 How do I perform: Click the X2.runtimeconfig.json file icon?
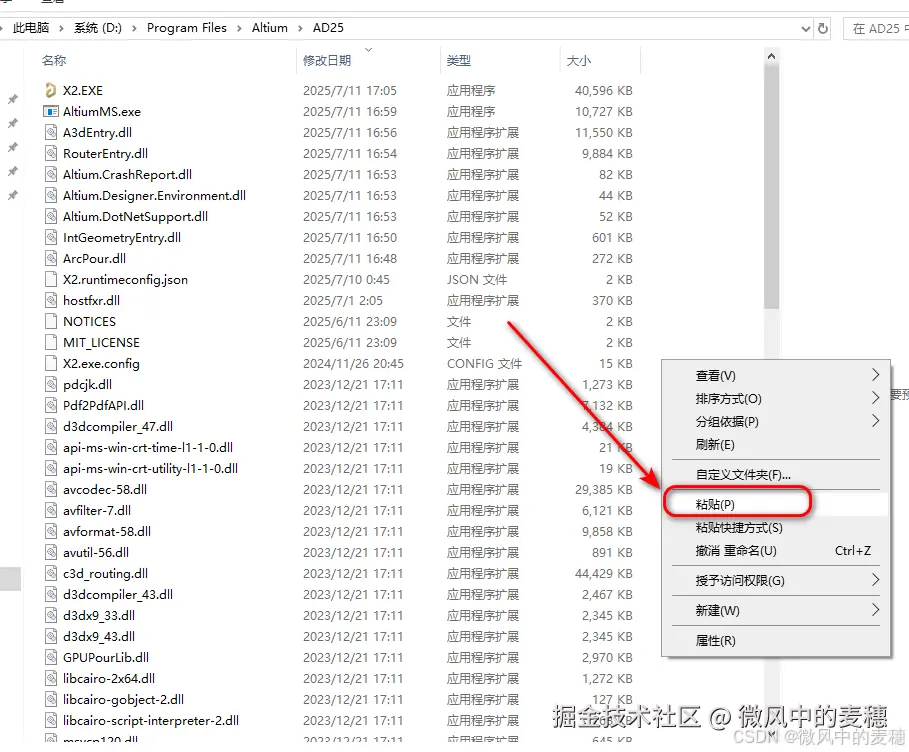pos(51,279)
